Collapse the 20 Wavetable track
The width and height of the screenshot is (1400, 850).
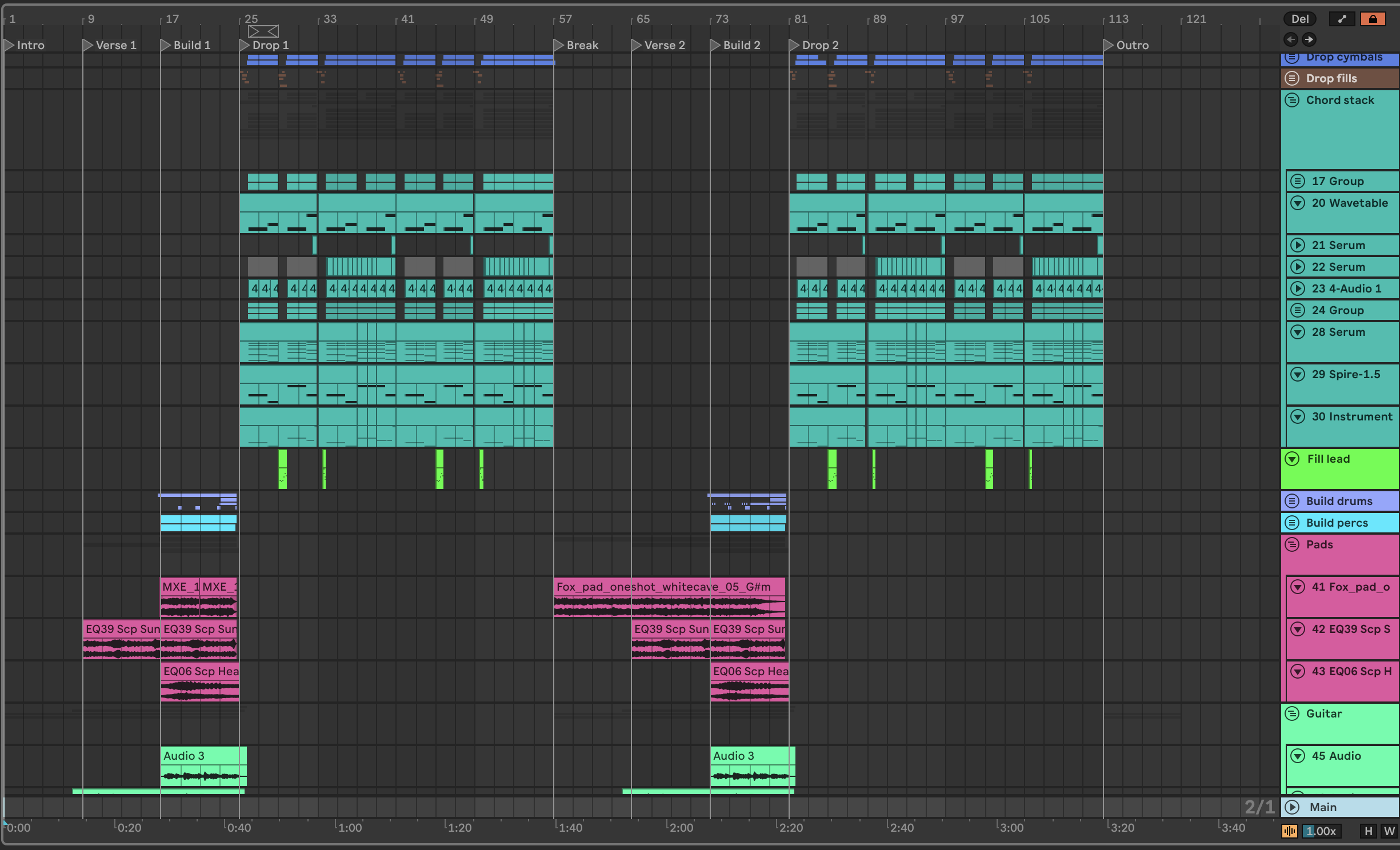point(1298,203)
